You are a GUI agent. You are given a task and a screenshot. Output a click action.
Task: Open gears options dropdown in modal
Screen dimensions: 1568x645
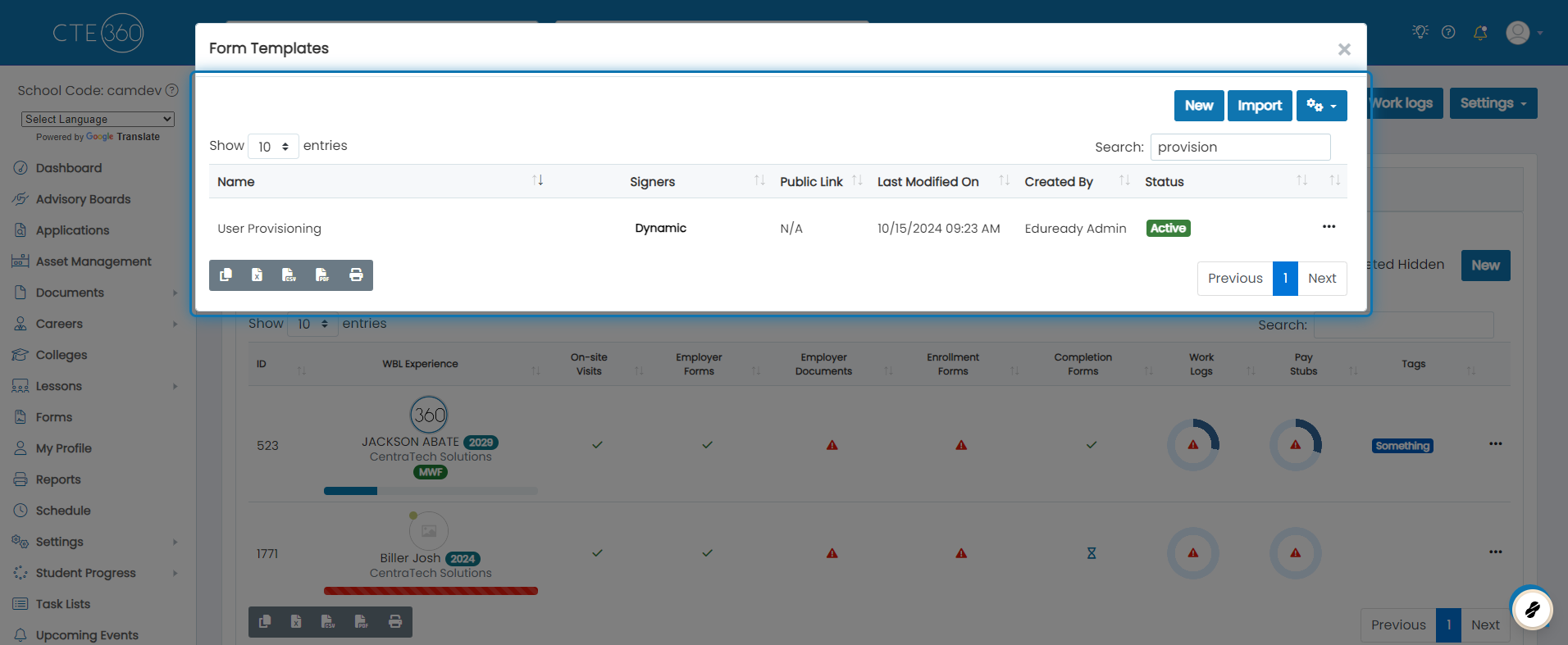click(x=1321, y=106)
